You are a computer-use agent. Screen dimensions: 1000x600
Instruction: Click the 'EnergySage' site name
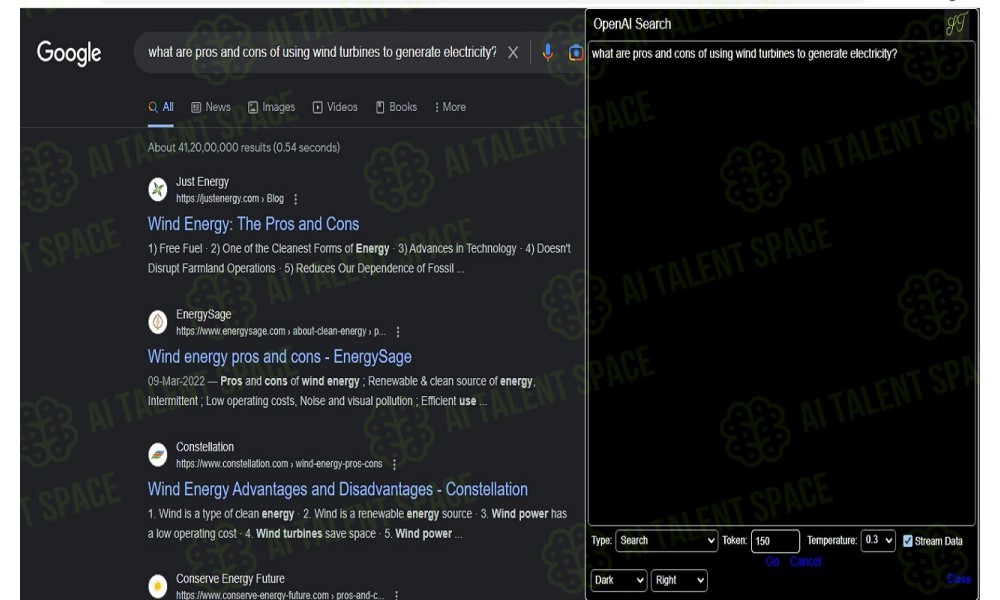(x=203, y=314)
